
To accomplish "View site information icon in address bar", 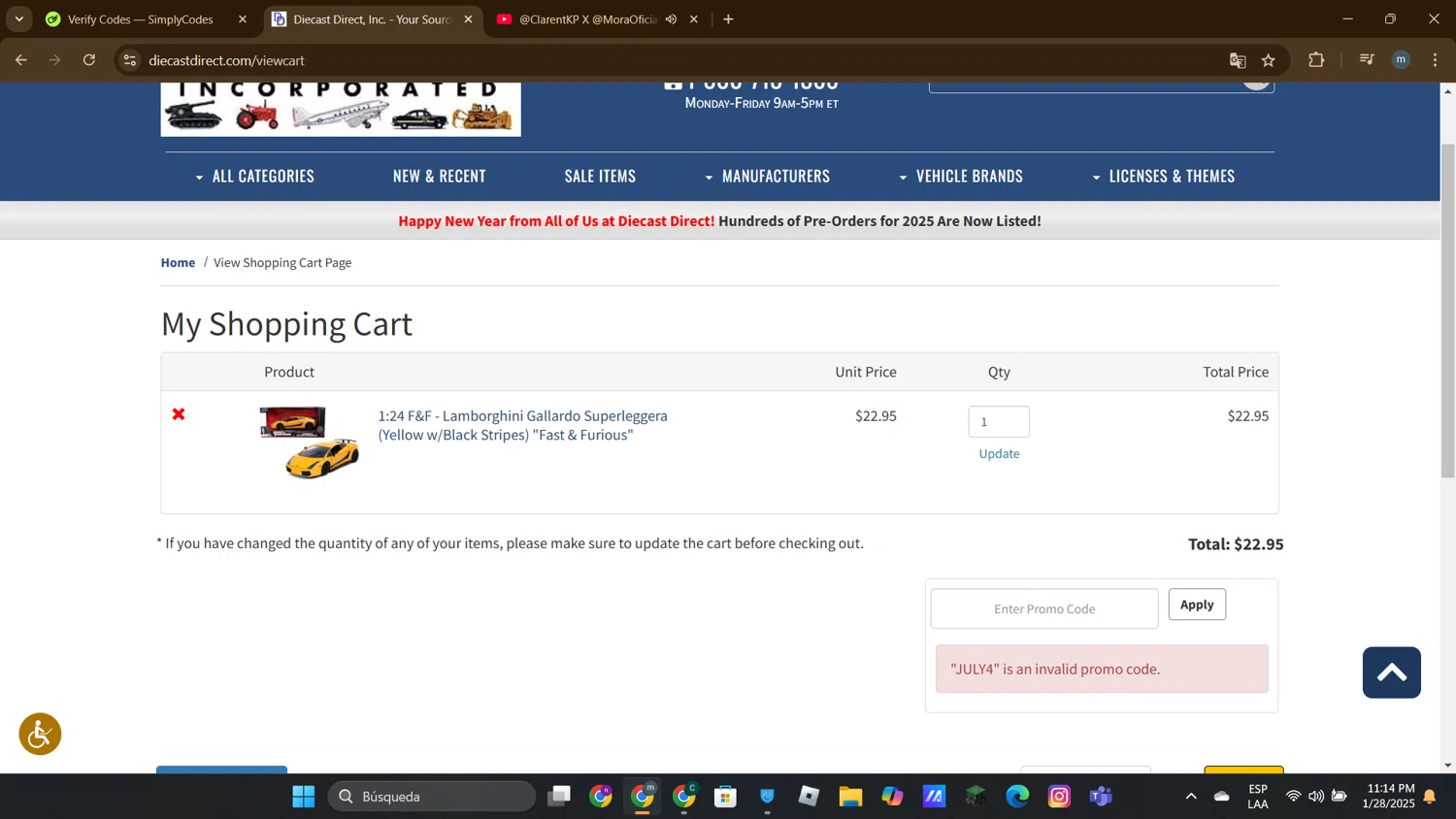I will (129, 60).
